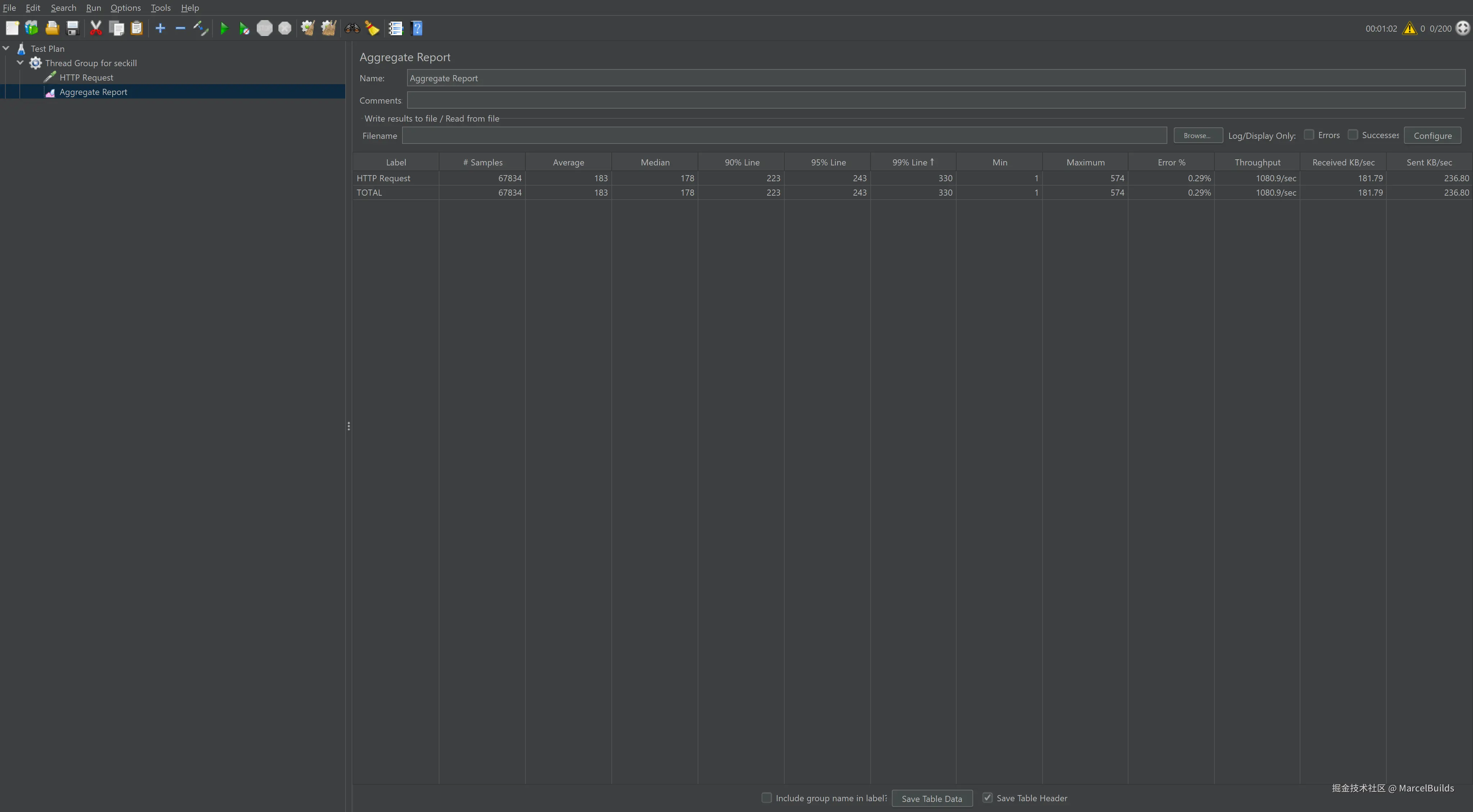Click the Save test plan icon
The image size is (1473, 812).
73,28
